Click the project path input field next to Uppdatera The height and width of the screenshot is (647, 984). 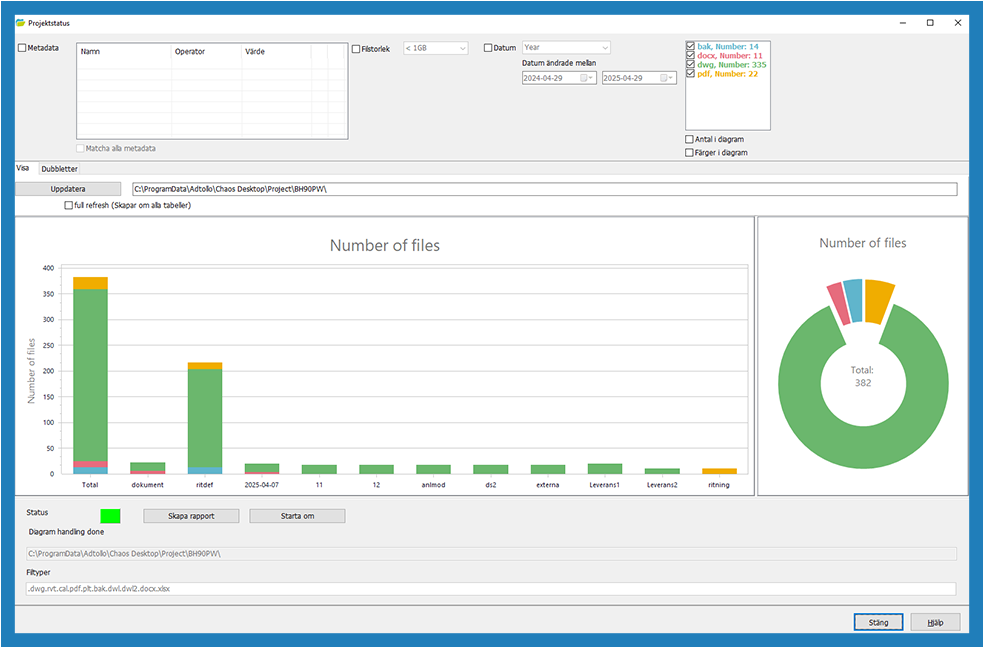pyautogui.click(x=545, y=189)
